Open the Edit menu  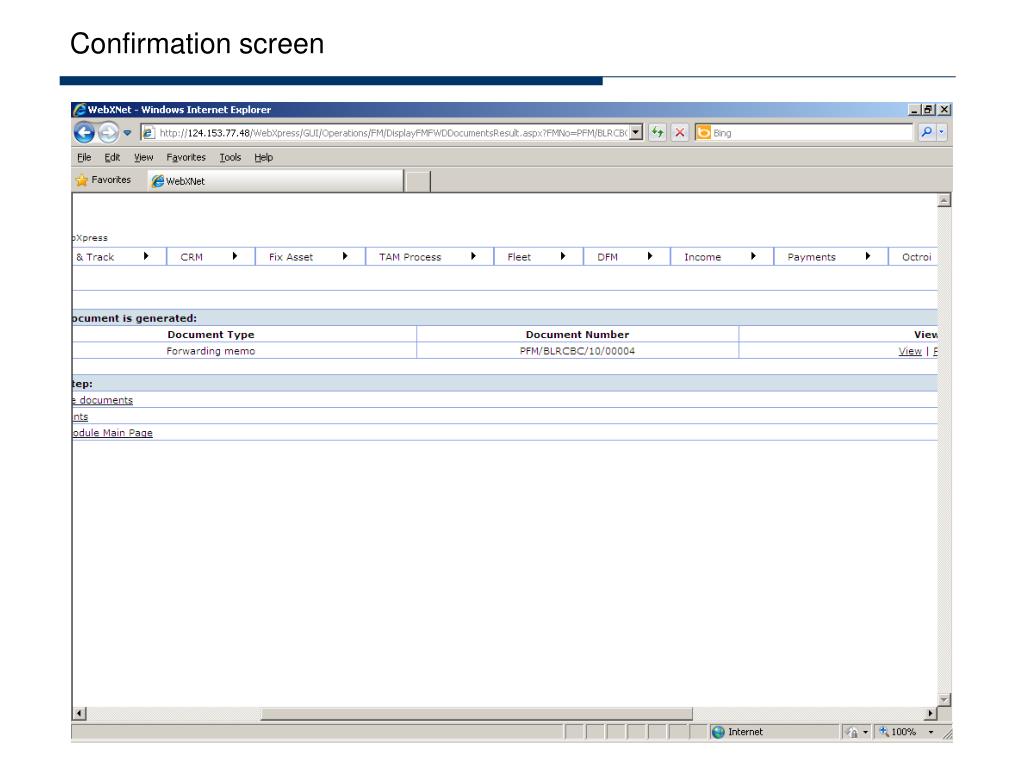click(112, 157)
